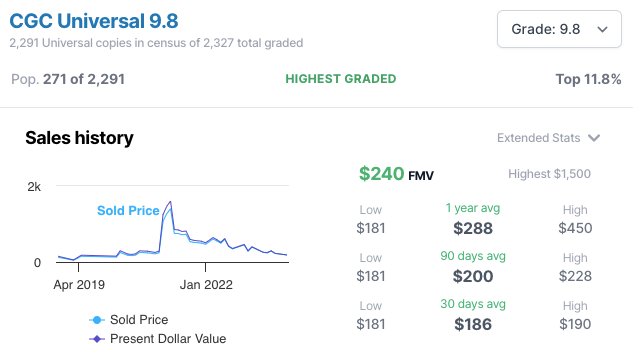Select the price peak on the chart
This screenshot has width=633, height=362.
(170, 202)
